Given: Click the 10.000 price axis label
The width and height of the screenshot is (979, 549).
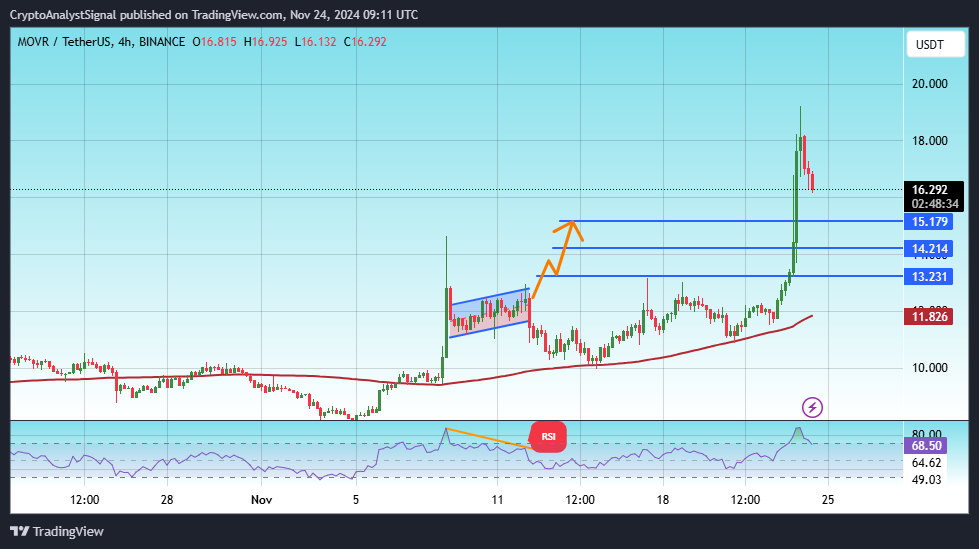Looking at the screenshot, I should pos(930,367).
